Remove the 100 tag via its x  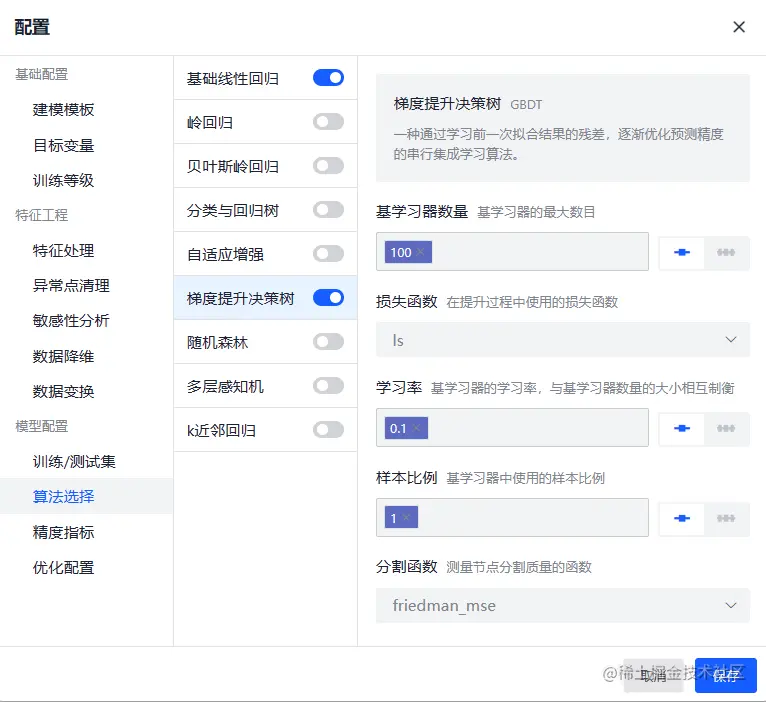[x=420, y=252]
